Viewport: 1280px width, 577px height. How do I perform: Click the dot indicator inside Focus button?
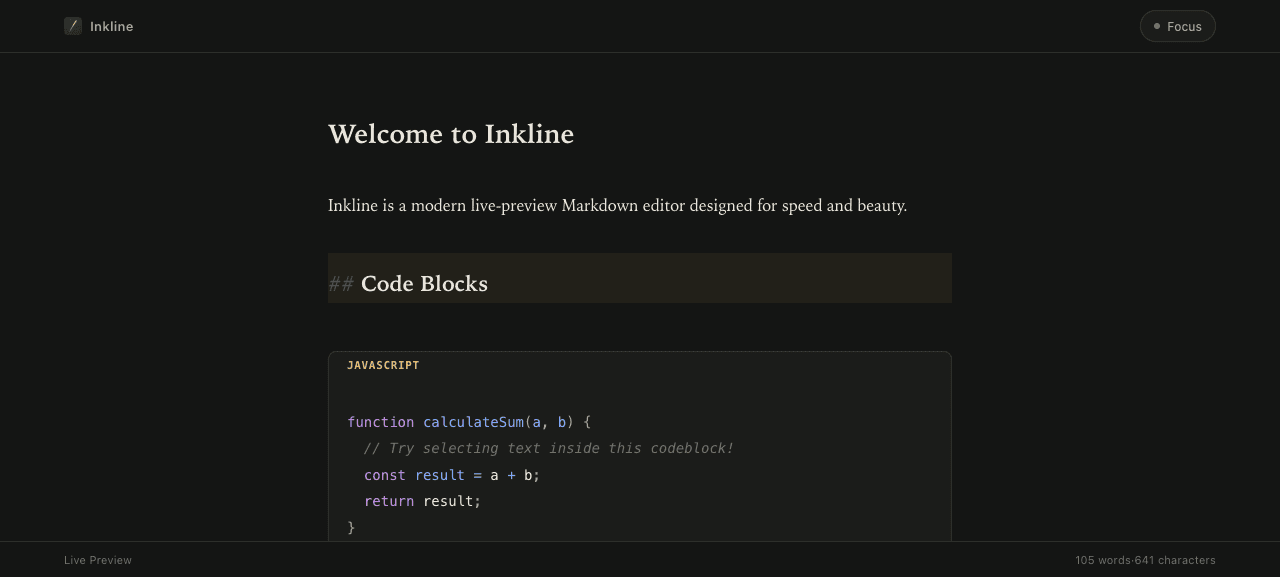[1157, 26]
